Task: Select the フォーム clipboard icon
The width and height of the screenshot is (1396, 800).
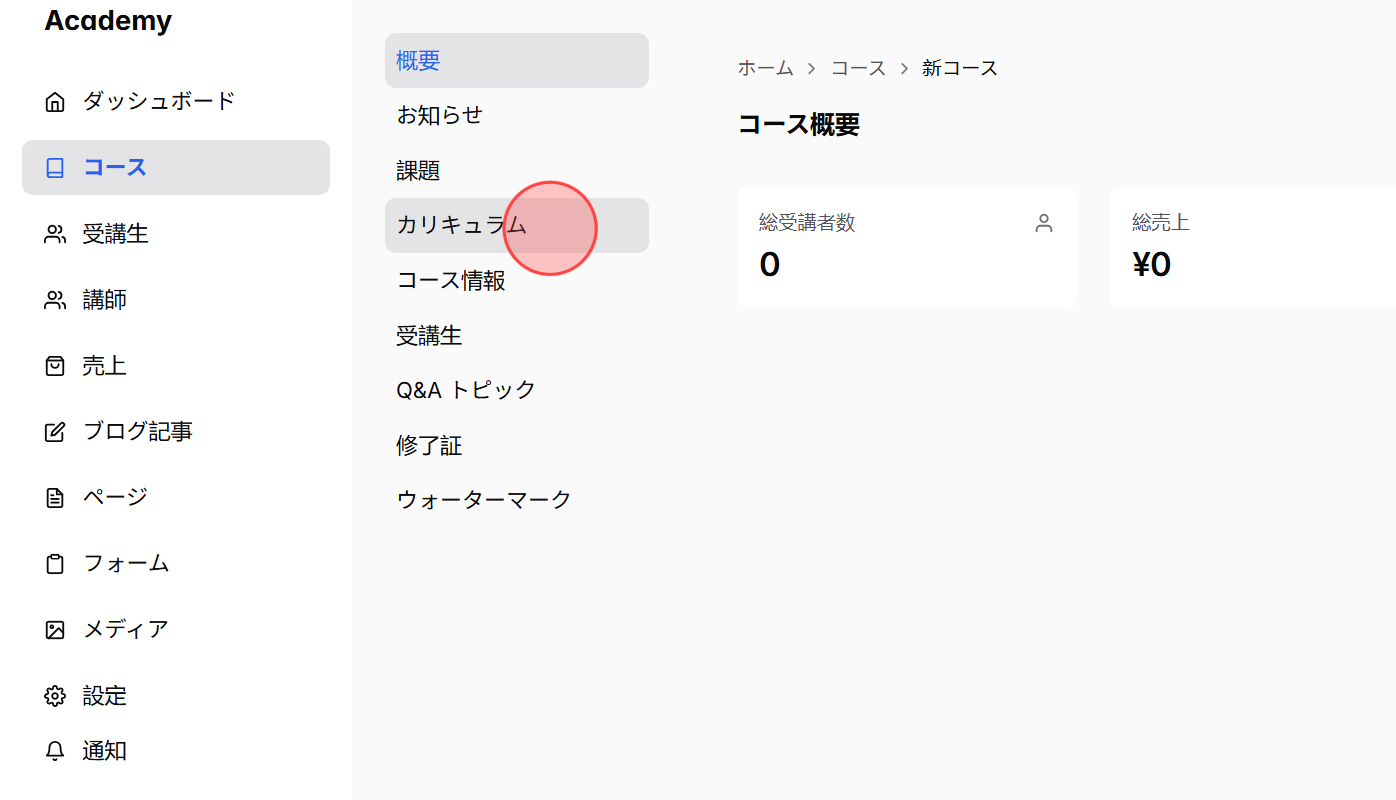Action: (x=55, y=563)
